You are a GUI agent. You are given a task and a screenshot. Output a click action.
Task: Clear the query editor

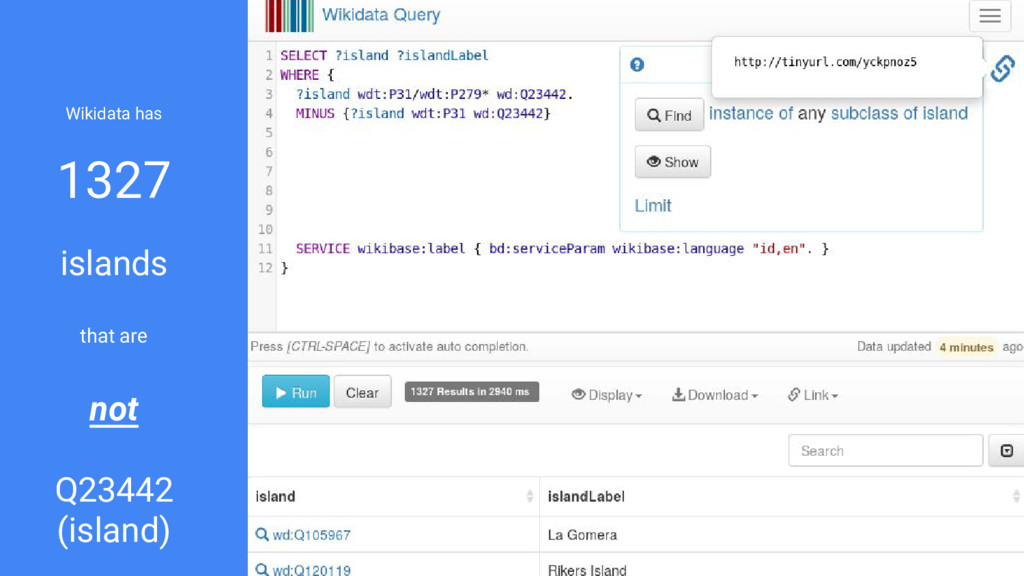[x=362, y=392]
